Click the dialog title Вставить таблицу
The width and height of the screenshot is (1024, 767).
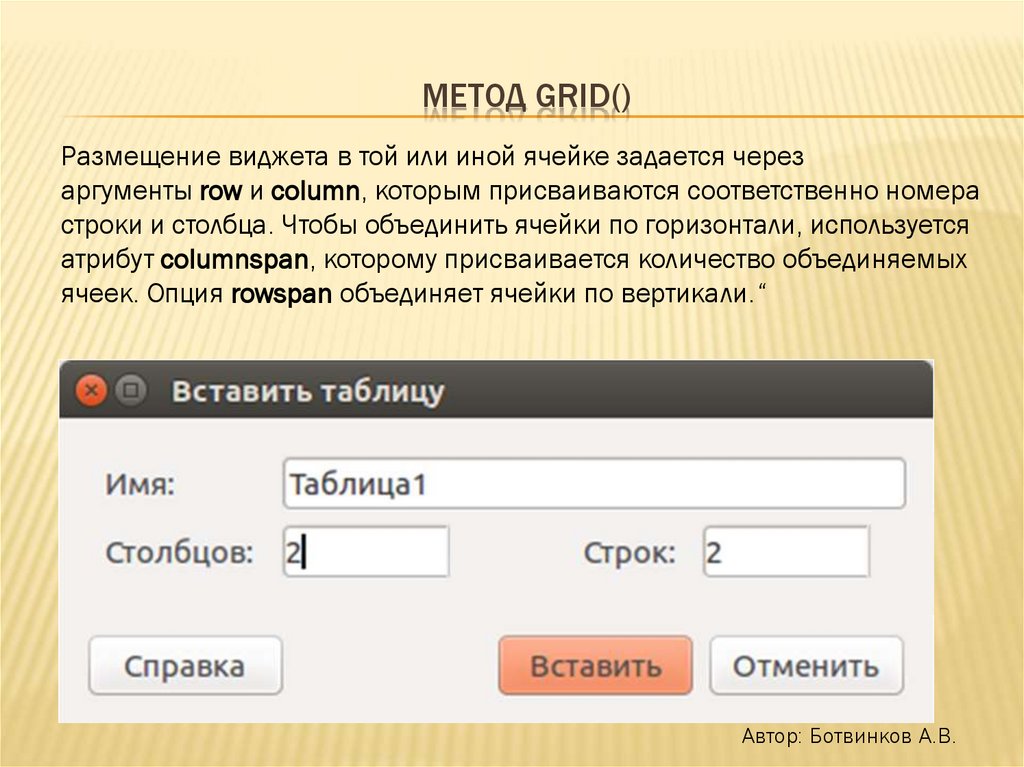point(308,391)
